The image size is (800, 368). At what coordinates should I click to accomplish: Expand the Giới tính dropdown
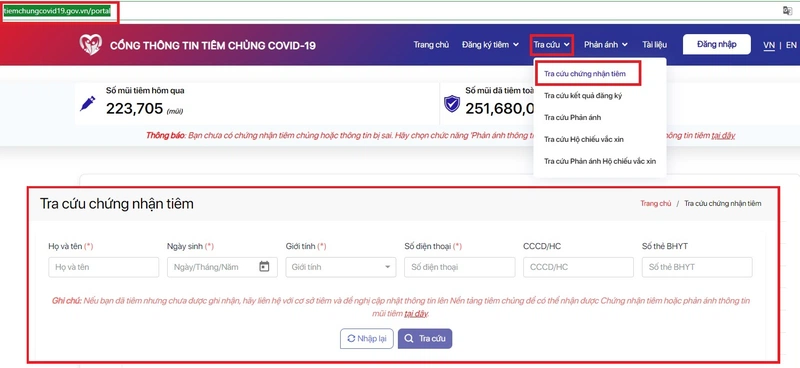click(341, 267)
